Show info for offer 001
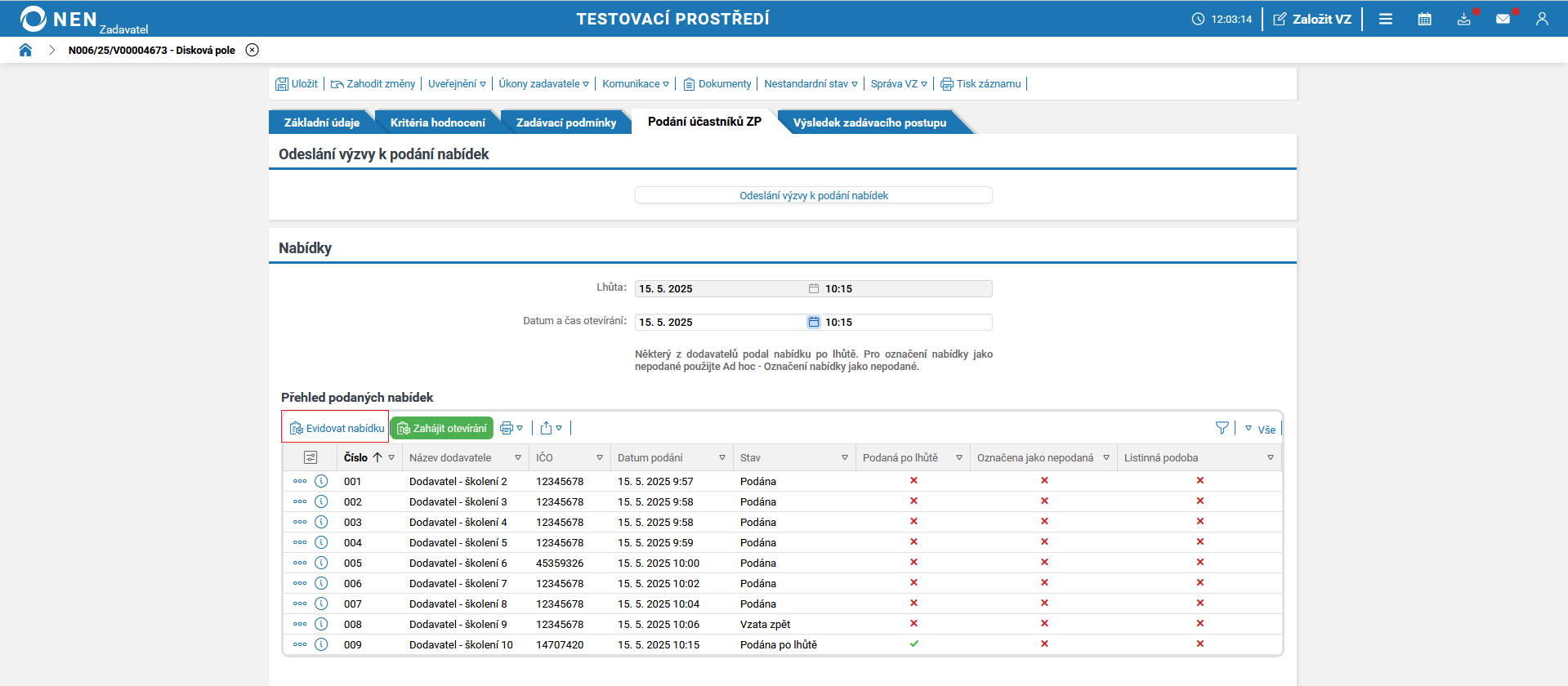The height and width of the screenshot is (686, 1568). click(x=321, y=481)
